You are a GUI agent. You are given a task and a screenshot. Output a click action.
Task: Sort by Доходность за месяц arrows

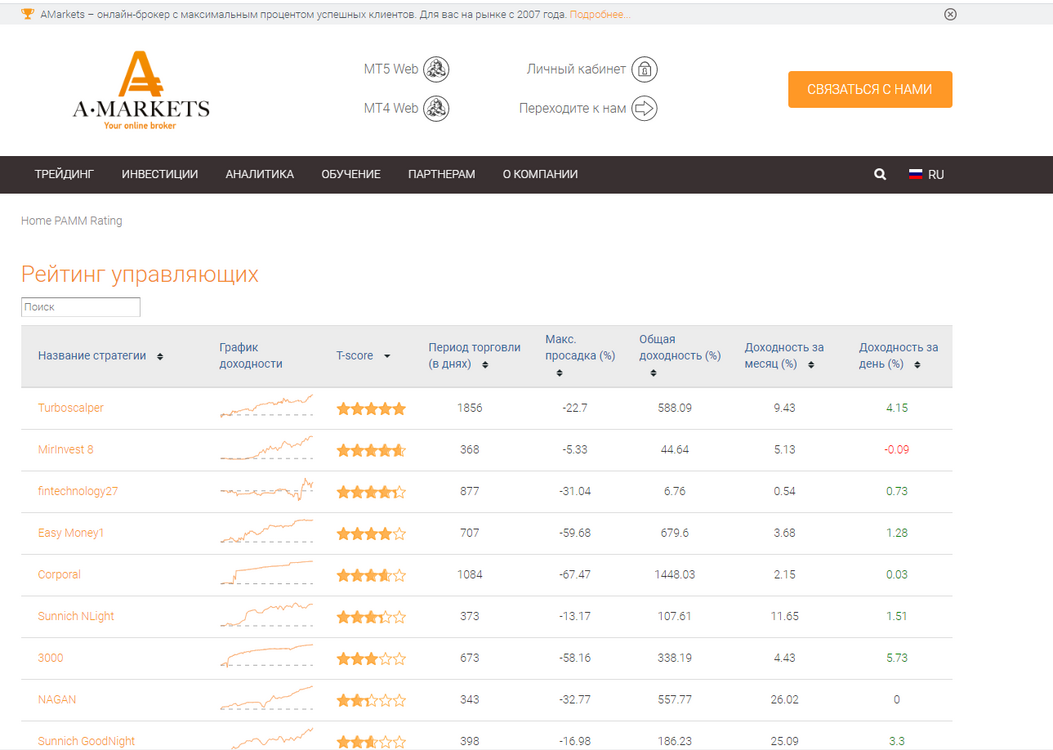click(x=811, y=365)
